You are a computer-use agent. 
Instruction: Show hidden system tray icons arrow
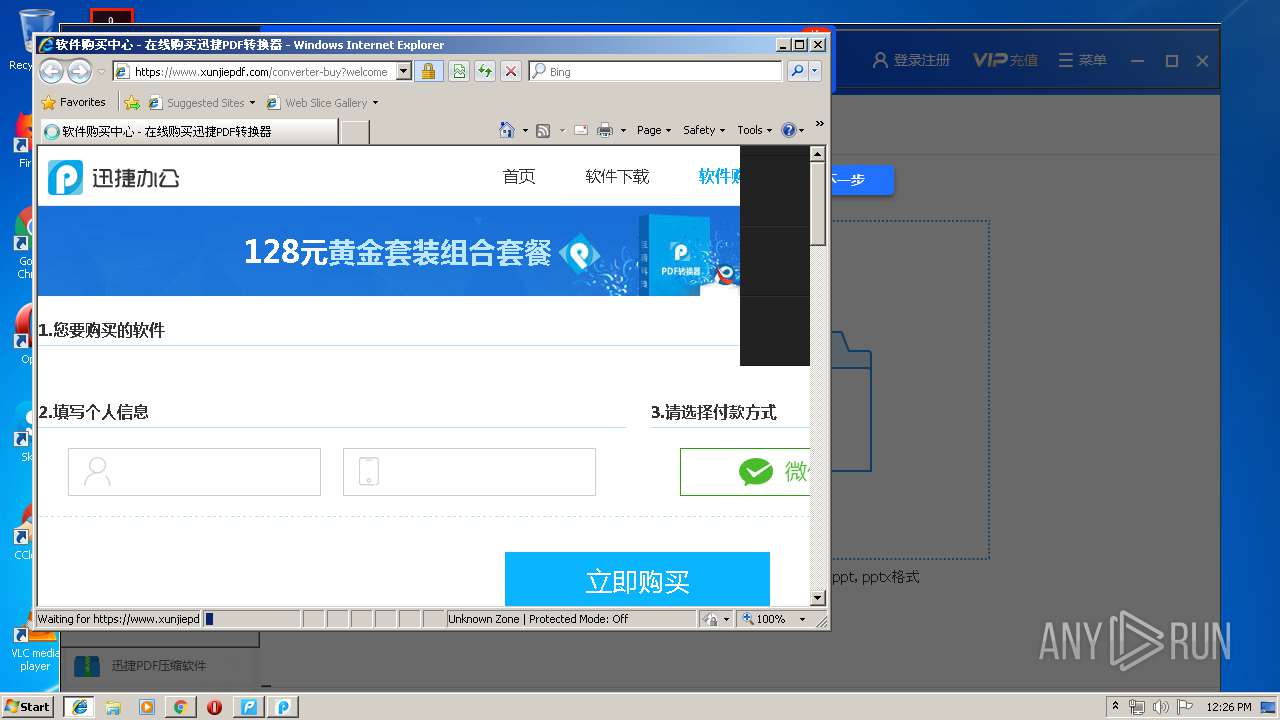[1115, 707]
